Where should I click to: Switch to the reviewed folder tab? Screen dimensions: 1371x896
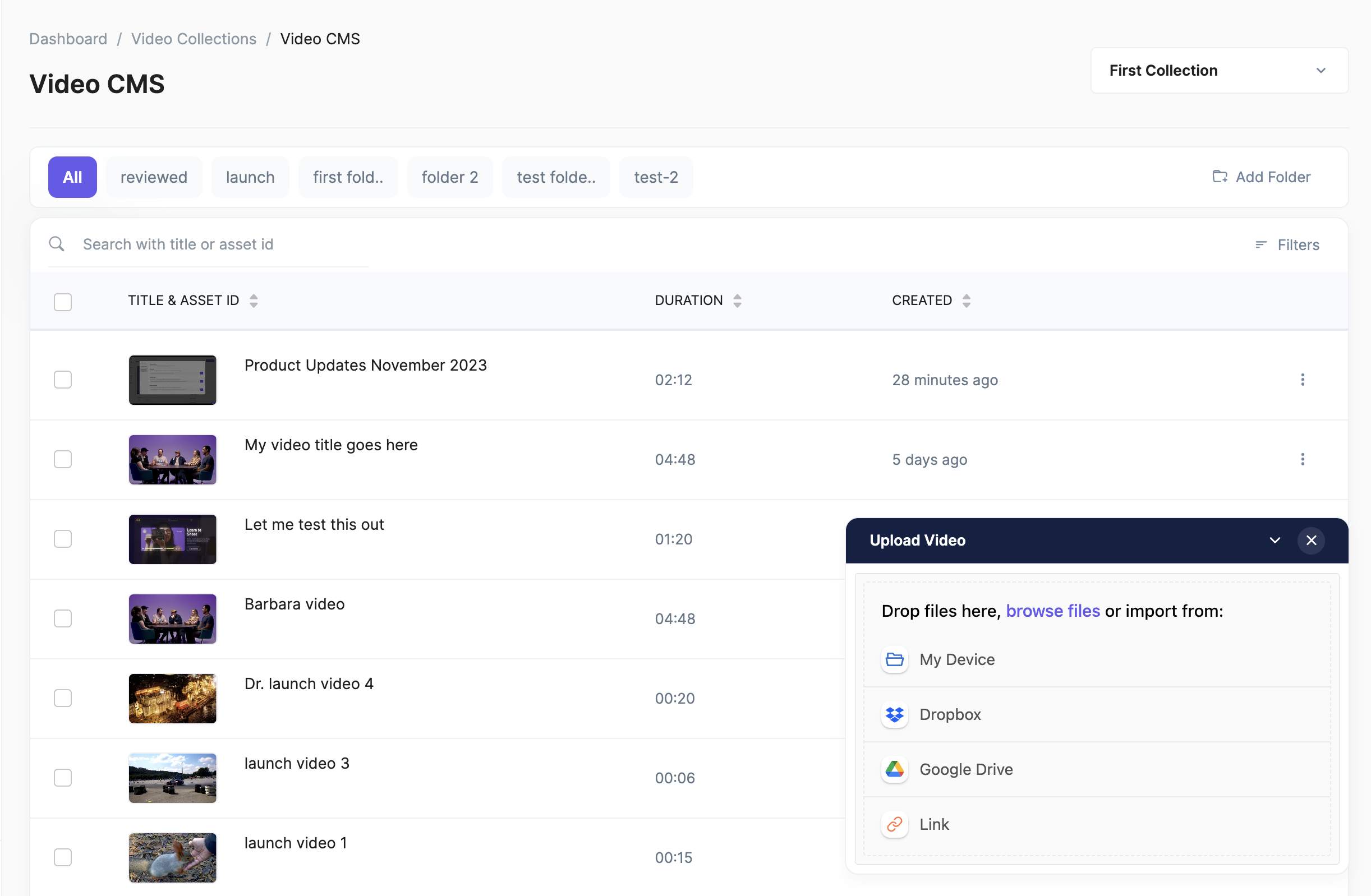tap(154, 177)
